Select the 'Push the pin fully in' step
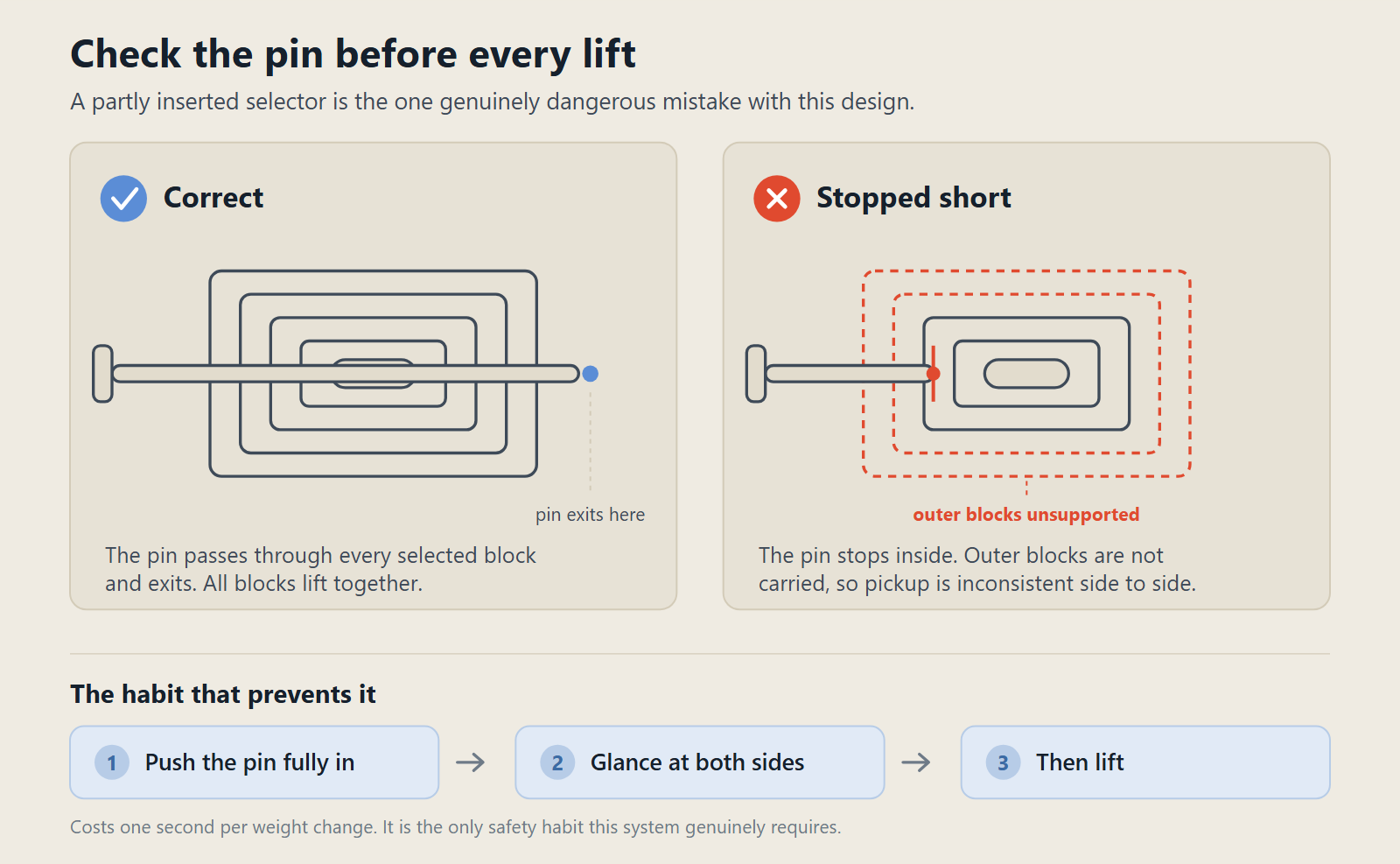1400x864 pixels. (x=255, y=762)
